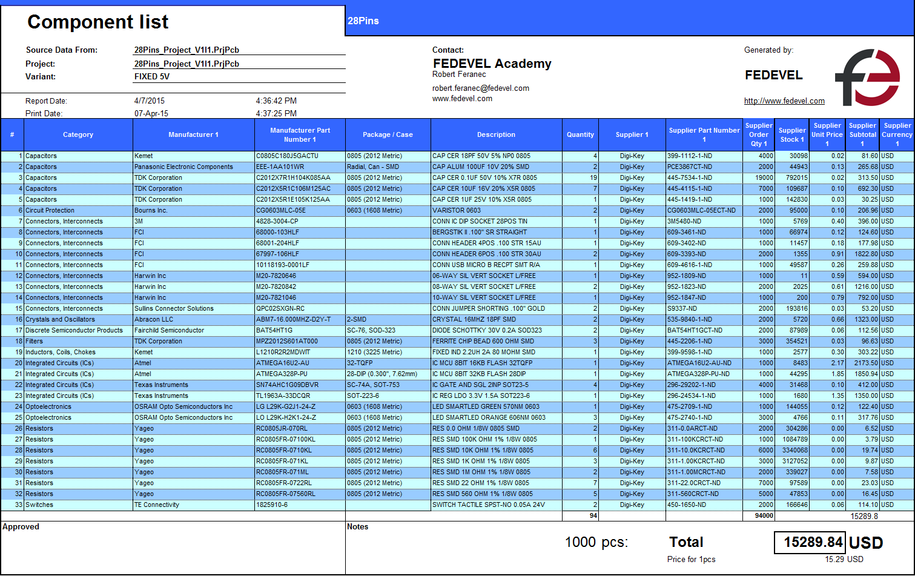Viewport: 915px width, 576px height.
Task: Select the 32-TQFP package cell
Action: pos(388,363)
